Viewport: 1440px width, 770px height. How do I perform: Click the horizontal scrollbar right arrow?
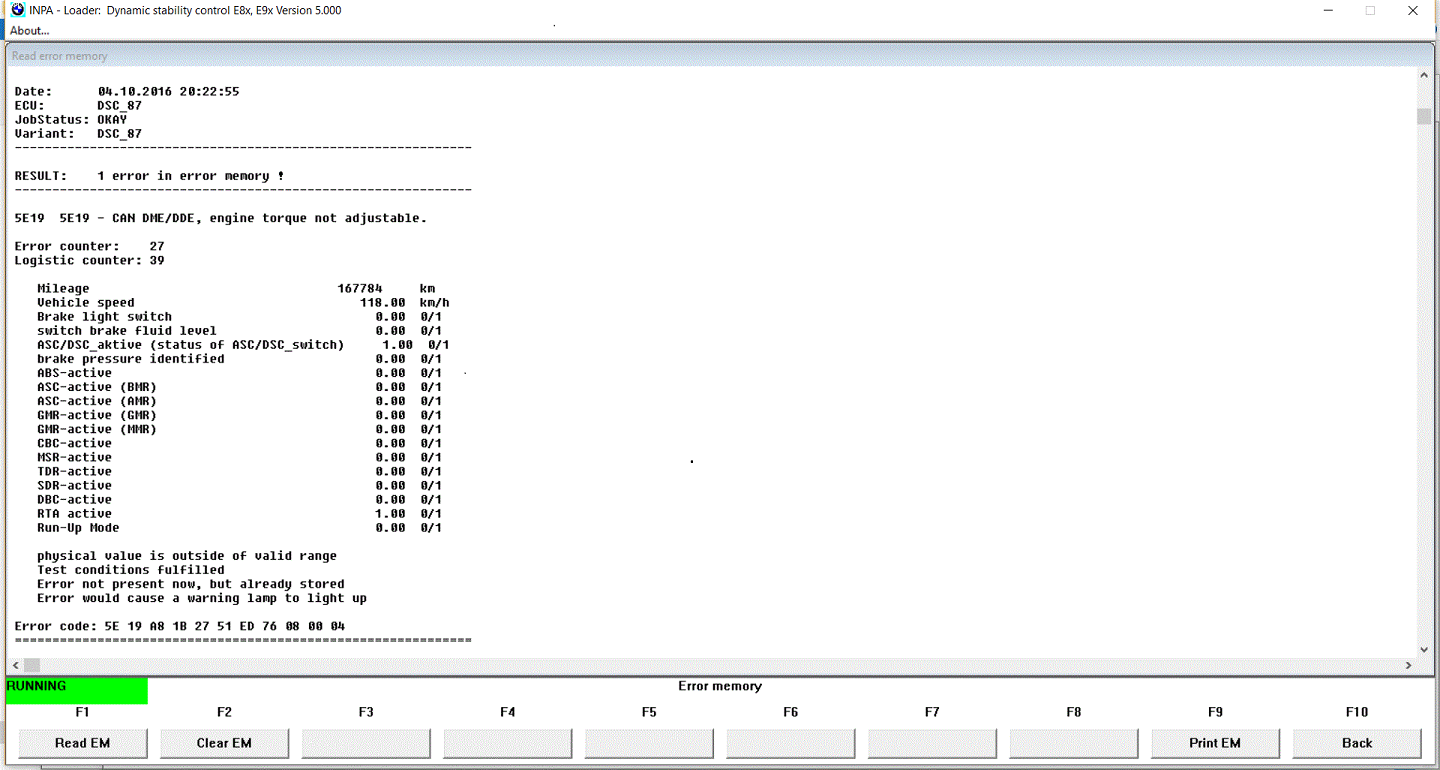point(1409,665)
